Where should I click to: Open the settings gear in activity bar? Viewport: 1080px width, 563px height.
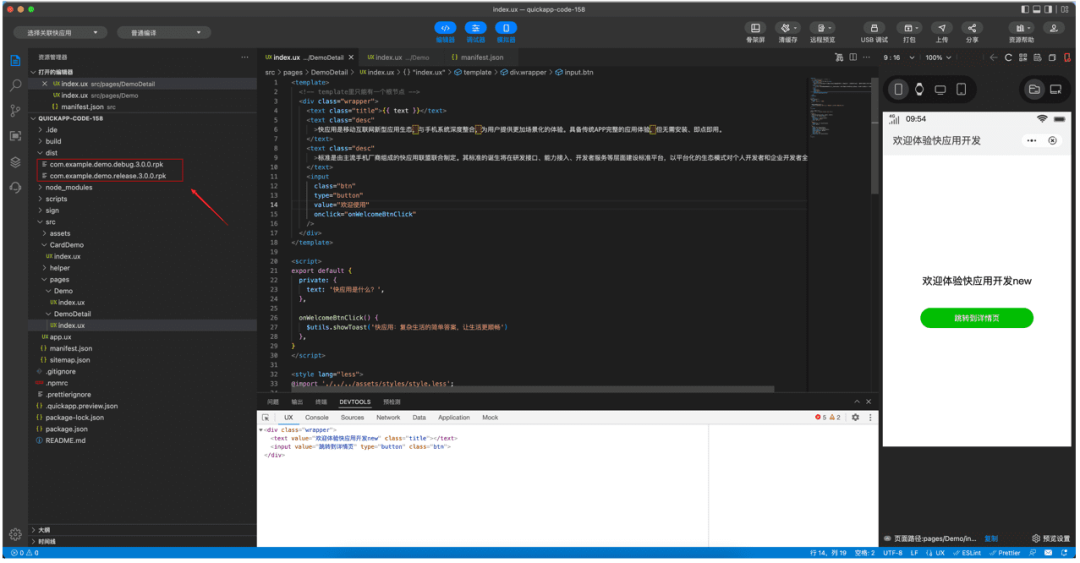coord(15,534)
